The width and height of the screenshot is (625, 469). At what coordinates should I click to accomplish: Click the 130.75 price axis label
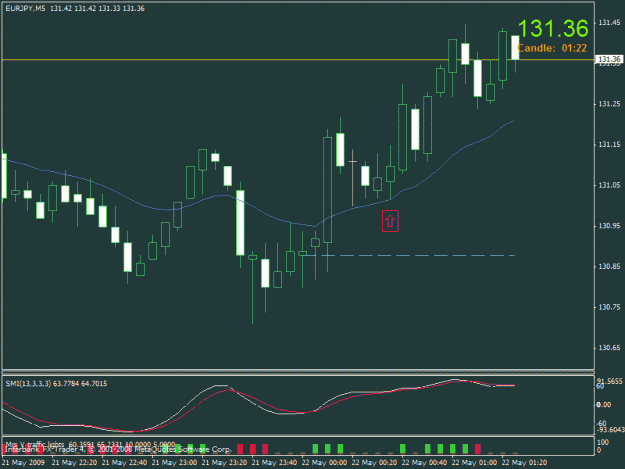pyautogui.click(x=609, y=307)
